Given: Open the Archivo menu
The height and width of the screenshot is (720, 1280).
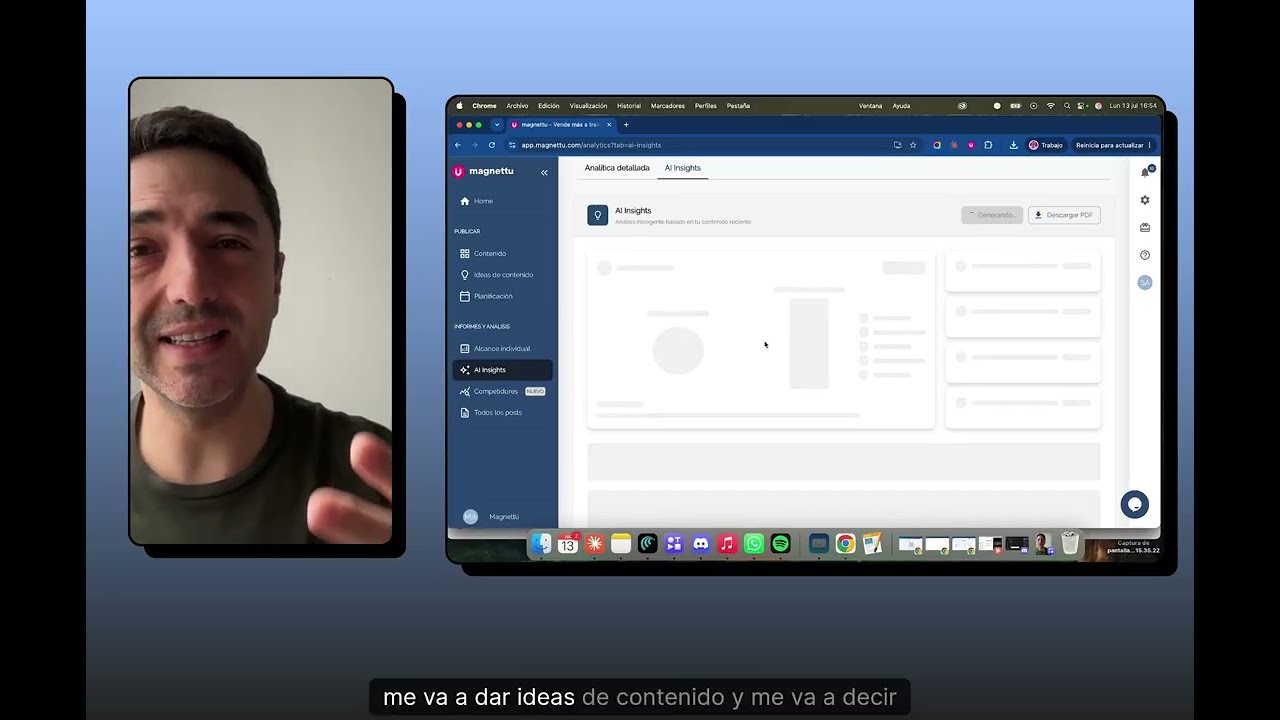Looking at the screenshot, I should tap(517, 106).
